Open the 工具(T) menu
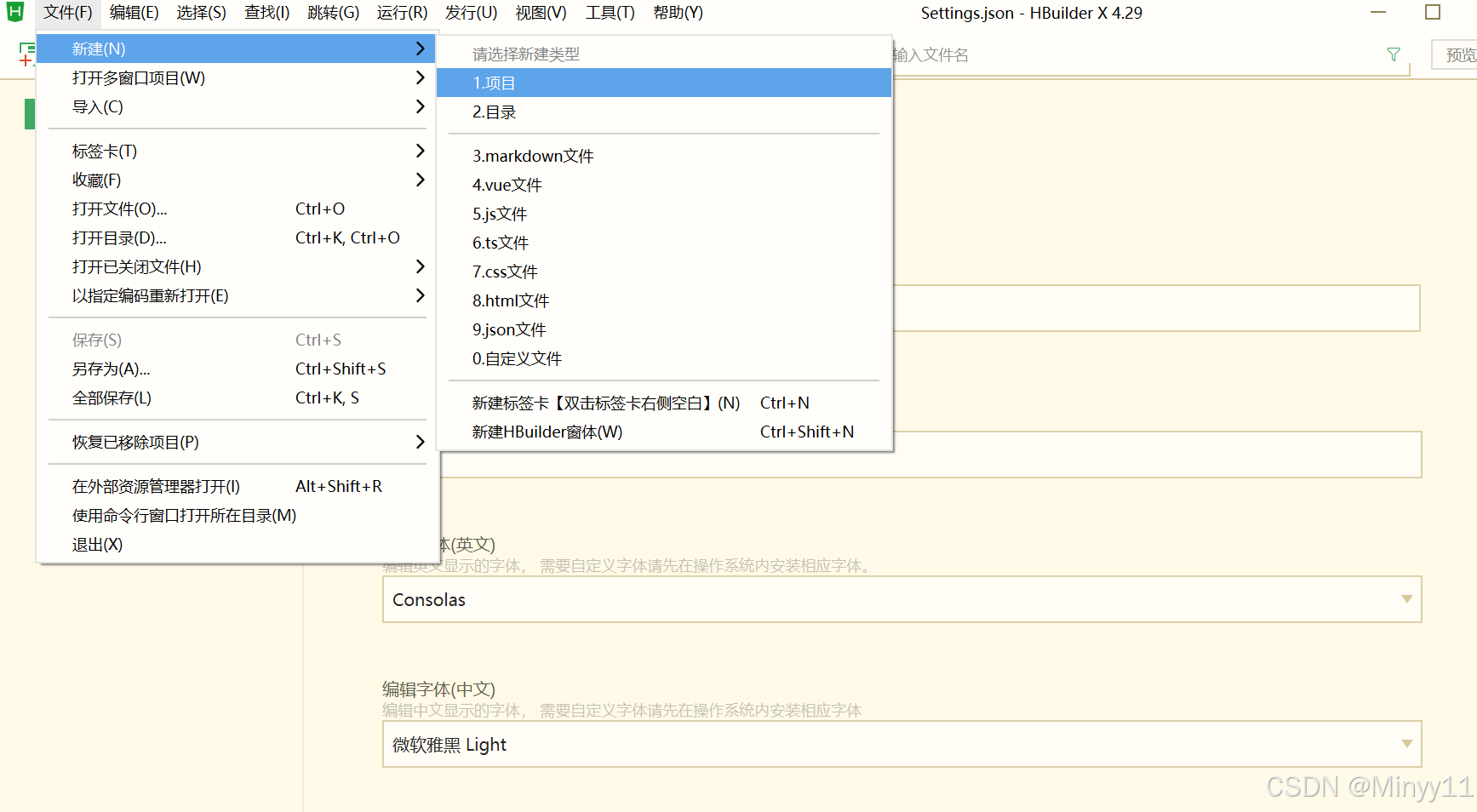Screen dimensions: 1477x812 610,13
